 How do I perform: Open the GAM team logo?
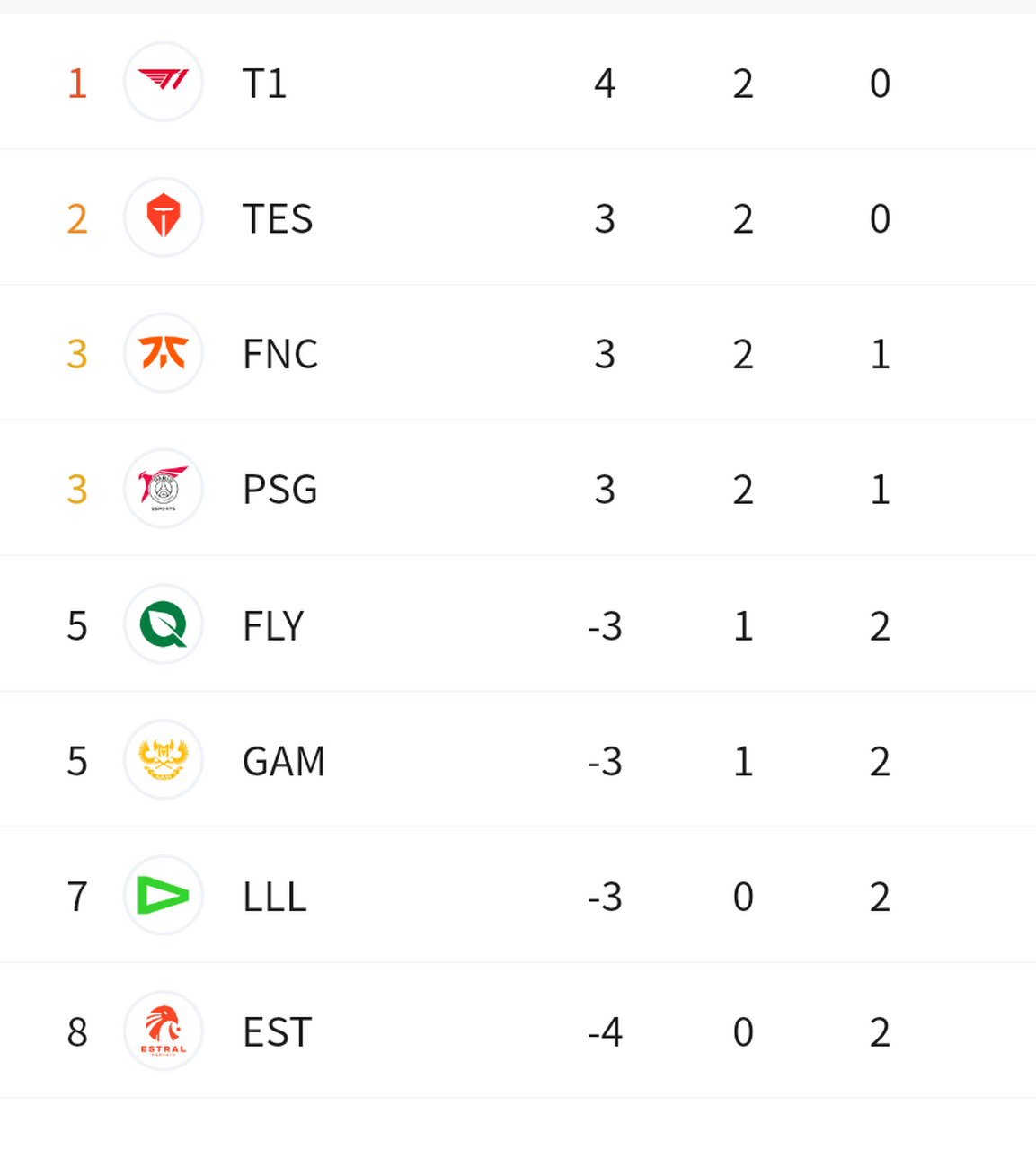164,760
